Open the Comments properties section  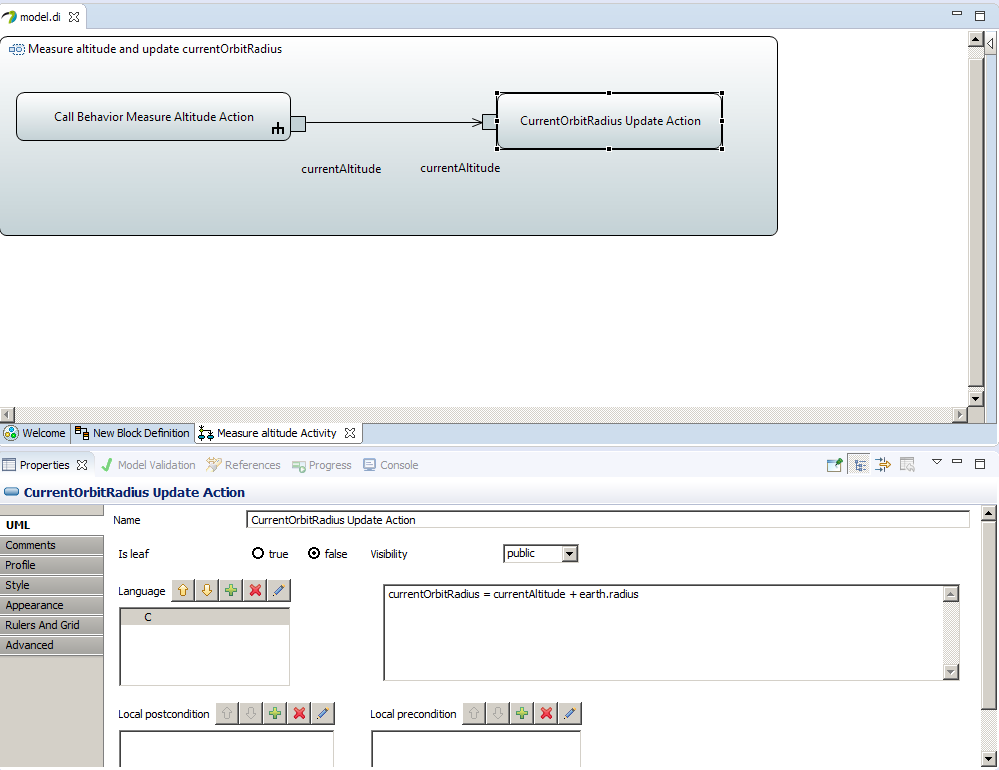pyautogui.click(x=52, y=545)
